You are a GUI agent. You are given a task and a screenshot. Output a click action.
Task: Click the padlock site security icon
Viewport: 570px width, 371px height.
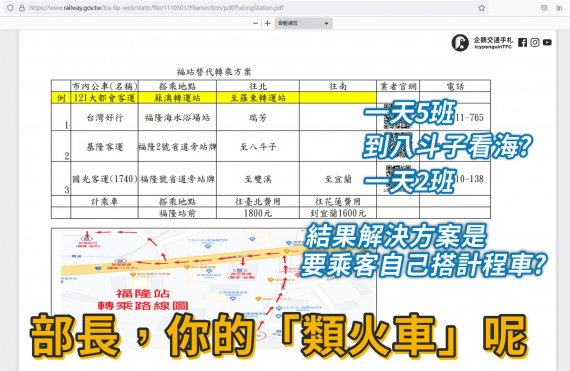coord(22,8)
